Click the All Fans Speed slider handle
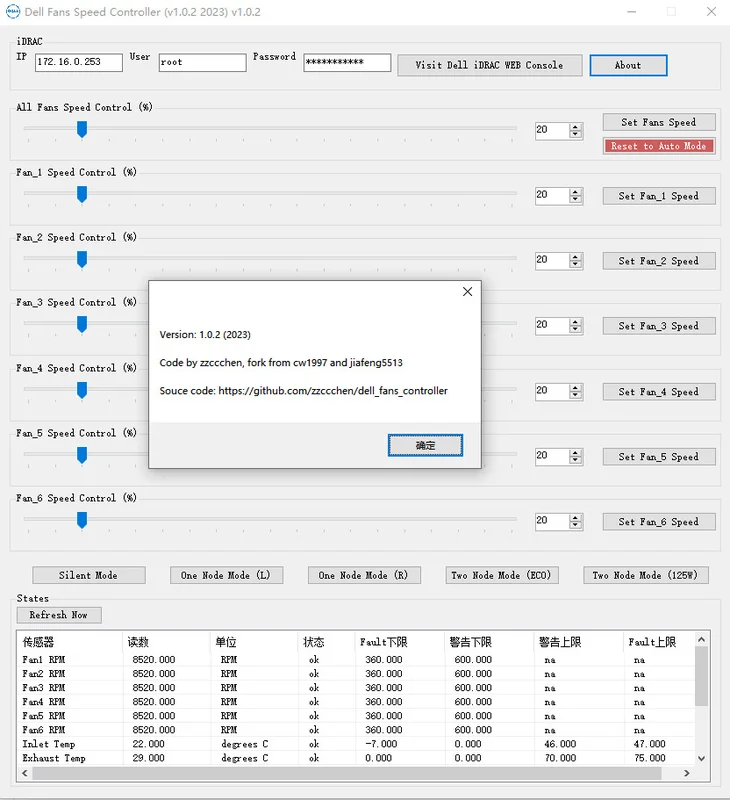The height and width of the screenshot is (800, 730). [x=82, y=130]
